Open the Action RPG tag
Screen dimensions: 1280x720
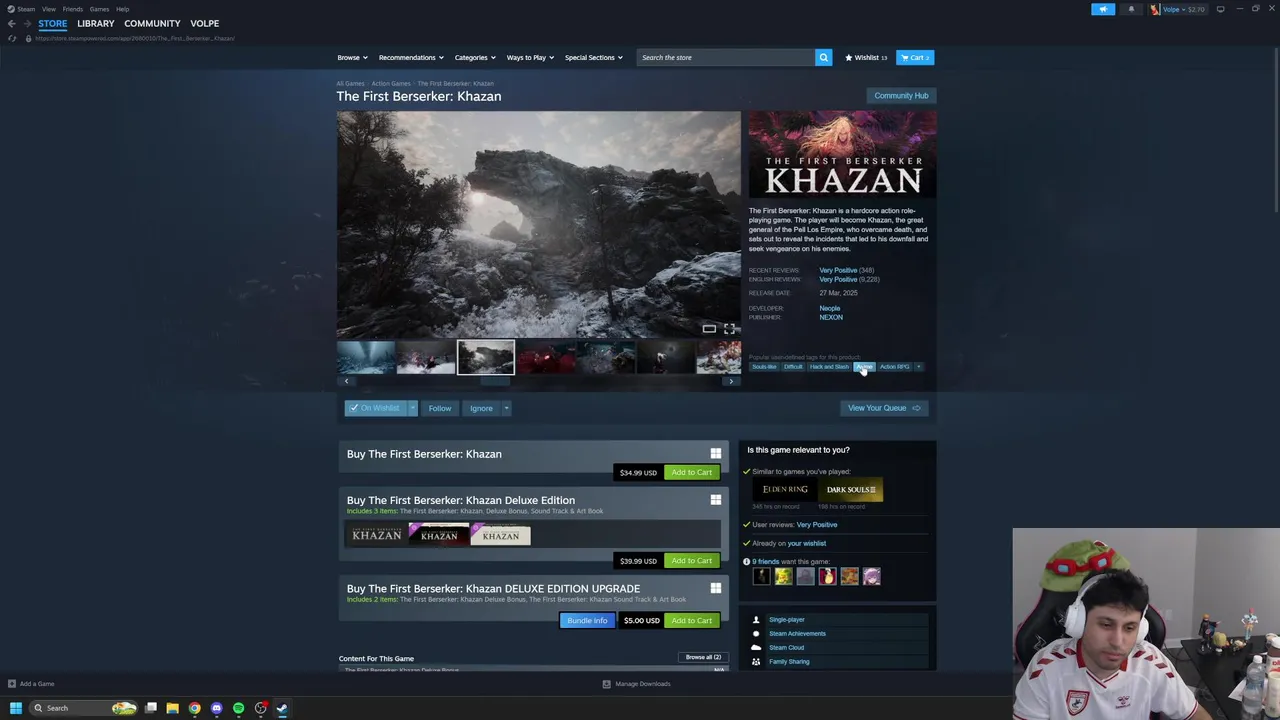coord(895,367)
